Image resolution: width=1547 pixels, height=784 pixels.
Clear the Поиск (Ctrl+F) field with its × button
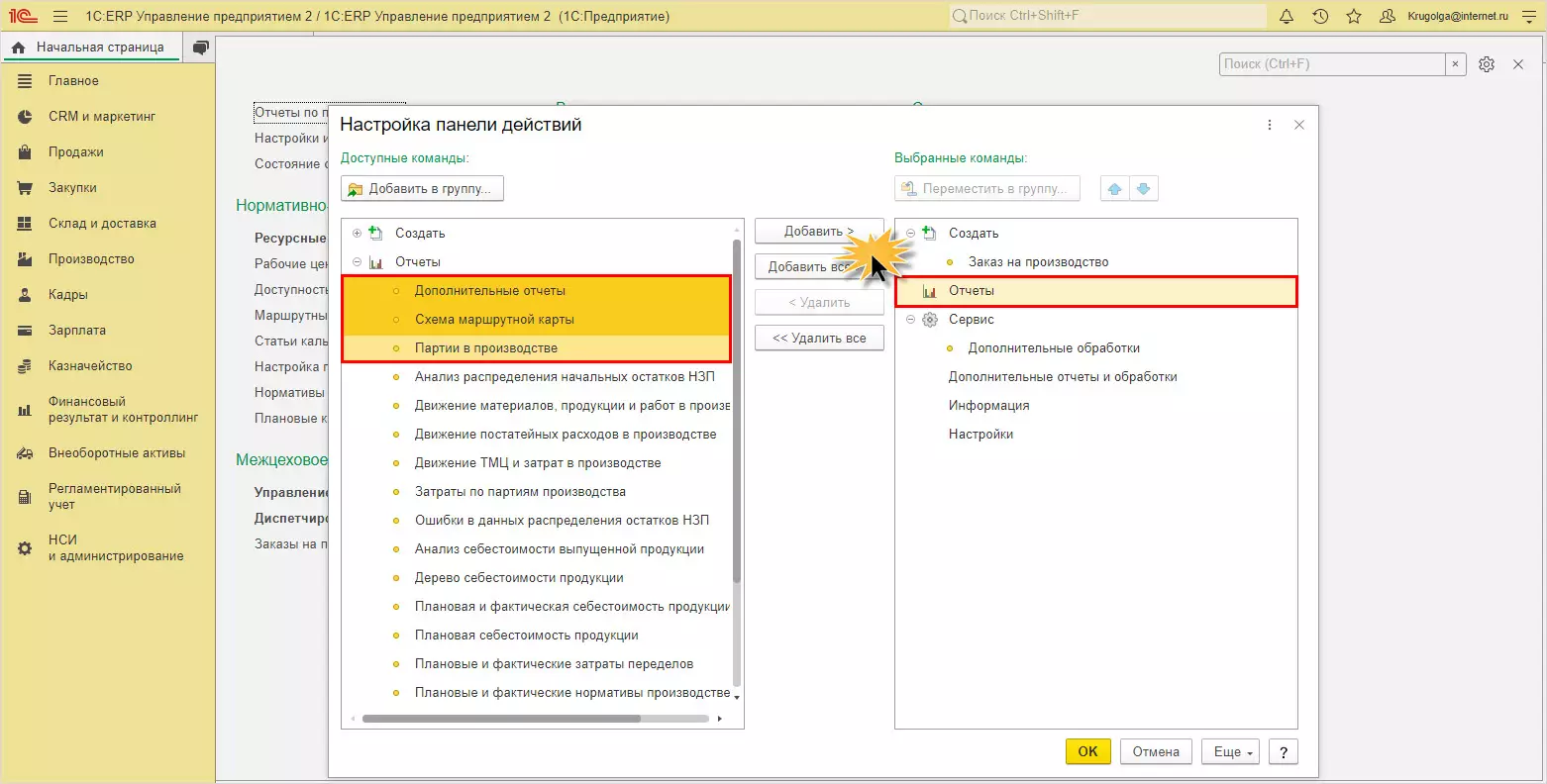(x=1455, y=64)
